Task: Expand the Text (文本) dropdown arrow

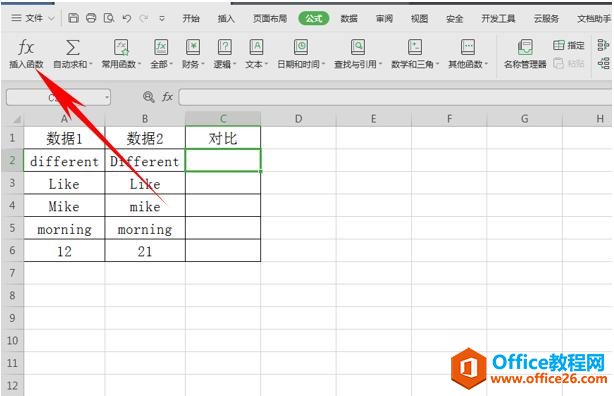Action: (266, 64)
